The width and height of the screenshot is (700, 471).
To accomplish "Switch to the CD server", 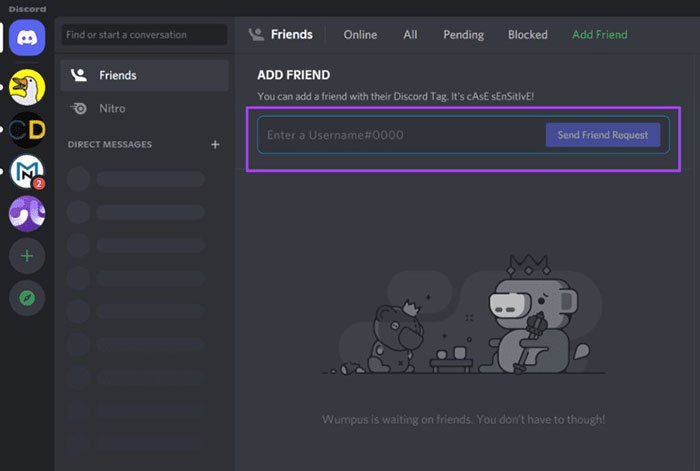I will click(27, 130).
